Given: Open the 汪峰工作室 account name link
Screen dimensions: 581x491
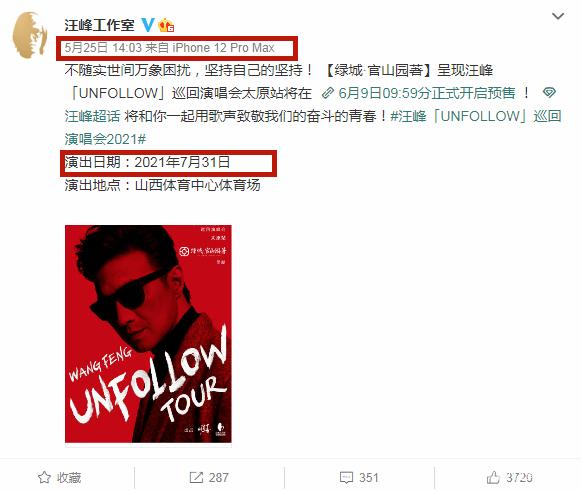Looking at the screenshot, I should (100, 25).
